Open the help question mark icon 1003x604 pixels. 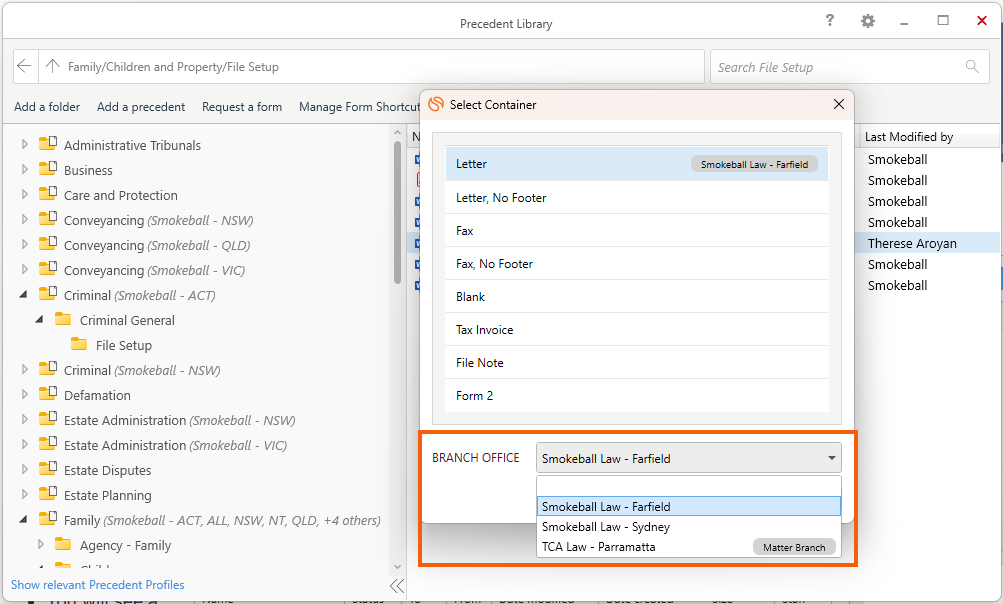830,20
